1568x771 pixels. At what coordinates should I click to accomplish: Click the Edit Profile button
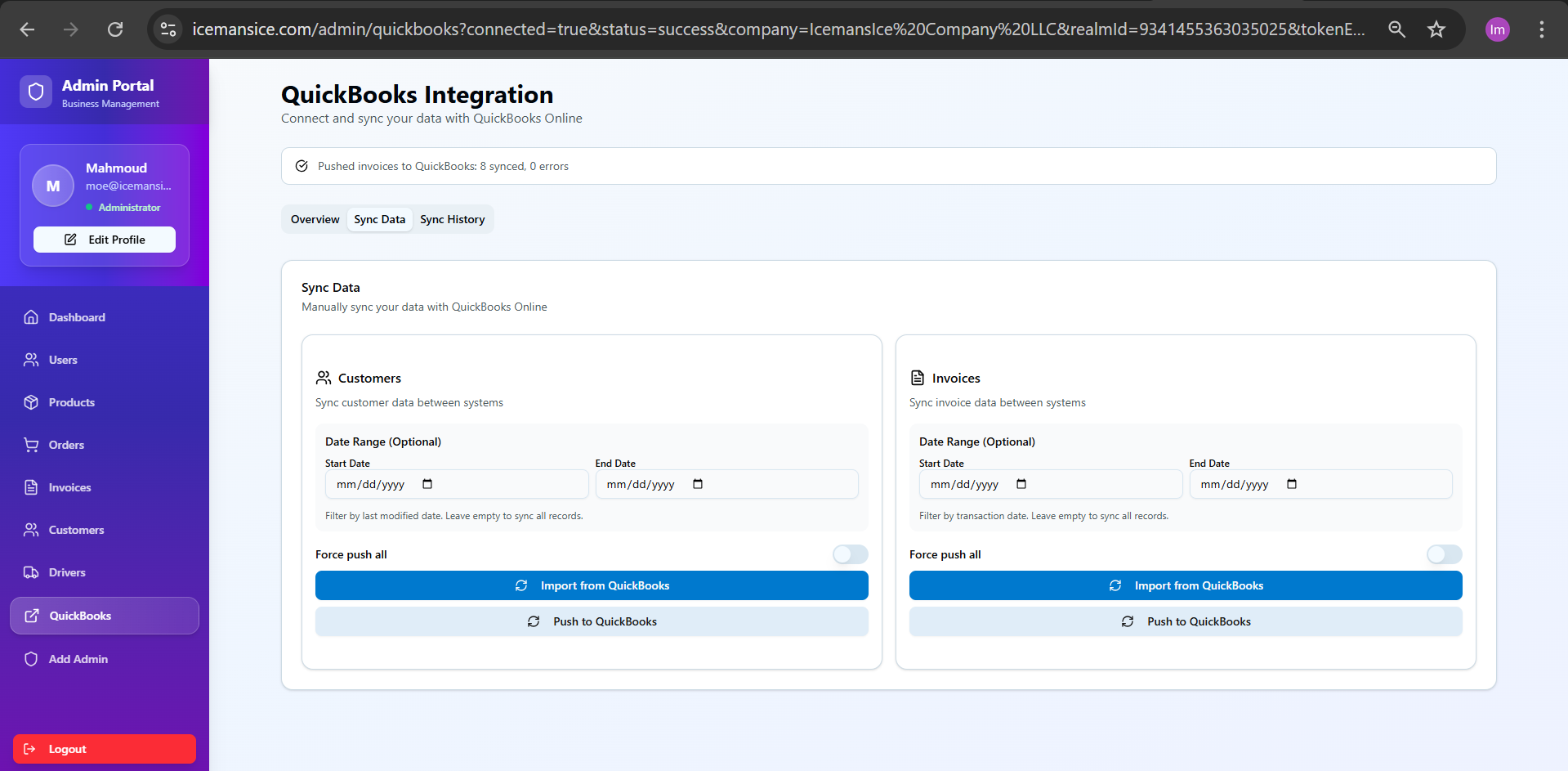(105, 240)
